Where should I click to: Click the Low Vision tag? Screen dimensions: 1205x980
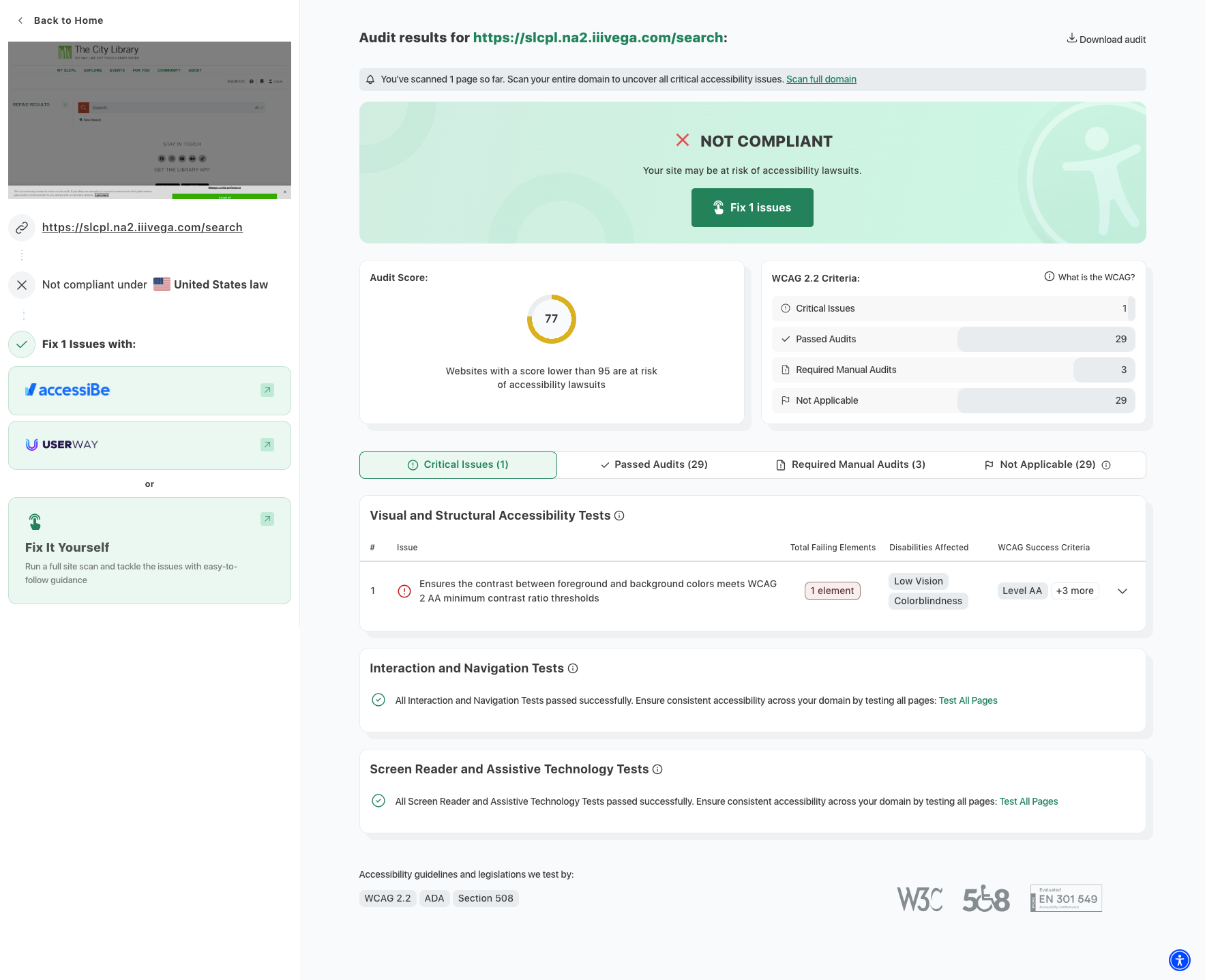(x=918, y=581)
